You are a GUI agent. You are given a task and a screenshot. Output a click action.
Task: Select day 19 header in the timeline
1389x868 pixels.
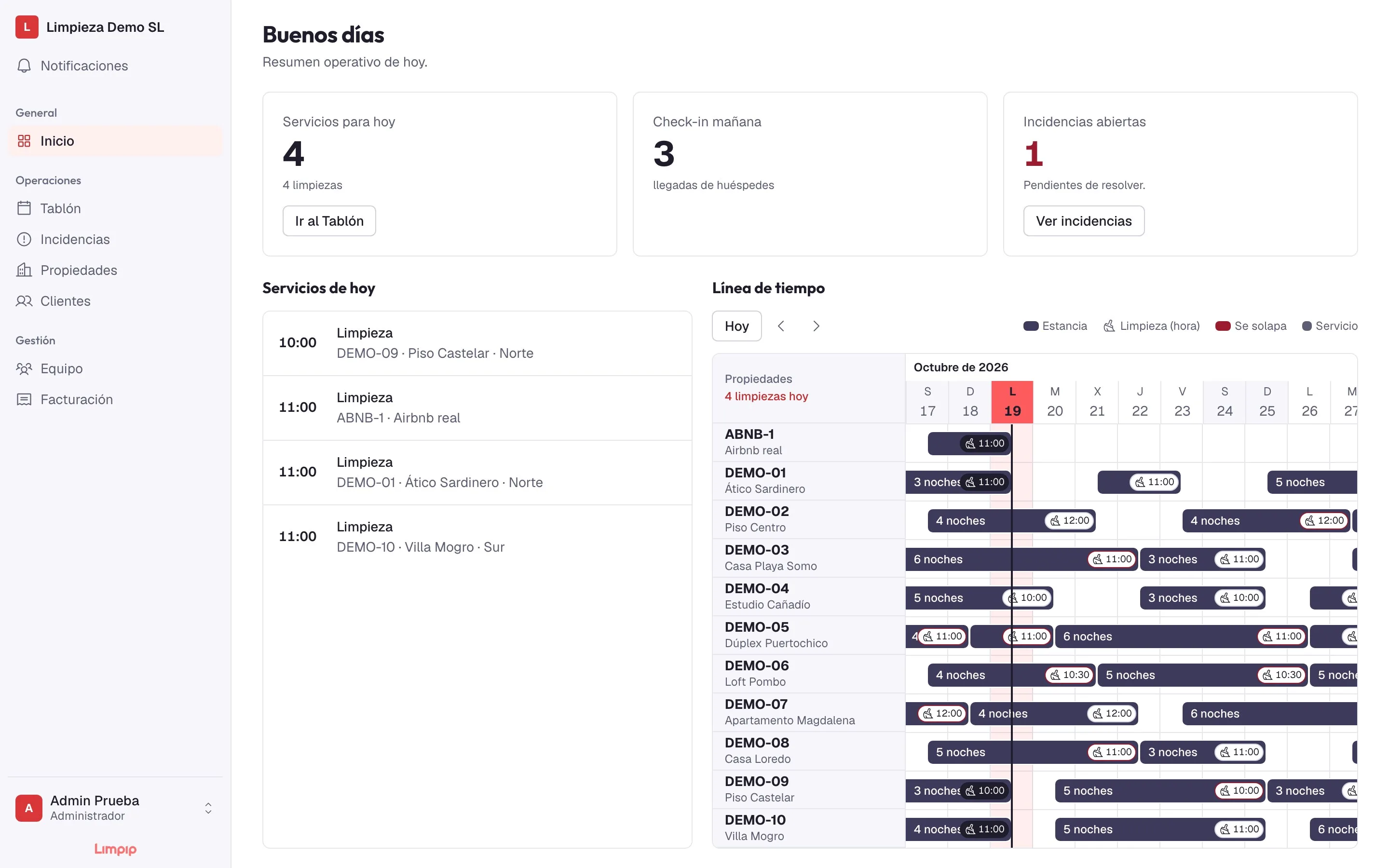(1012, 402)
